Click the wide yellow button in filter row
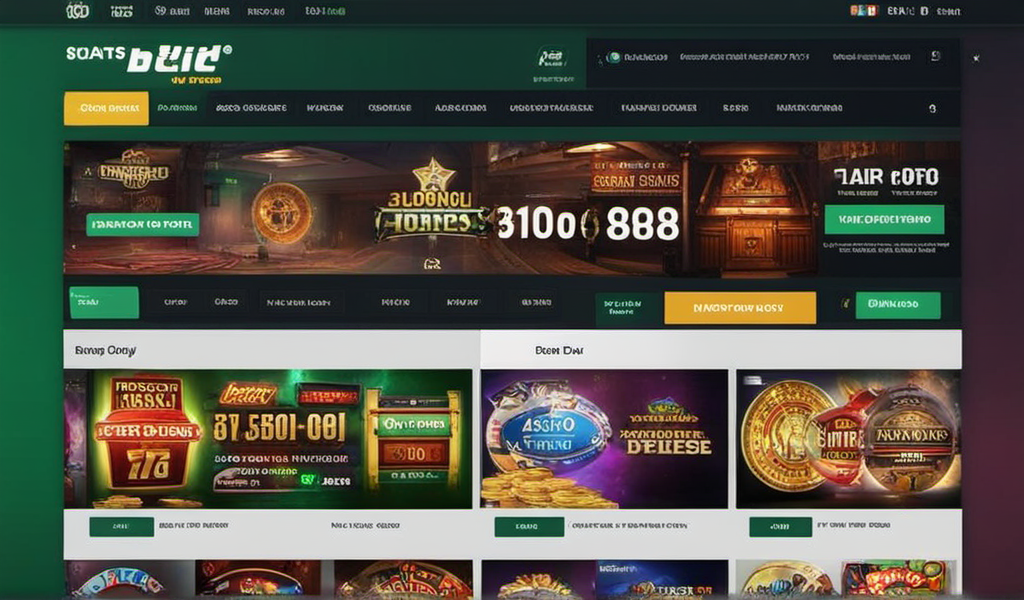Viewport: 1024px width, 600px height. [x=740, y=308]
